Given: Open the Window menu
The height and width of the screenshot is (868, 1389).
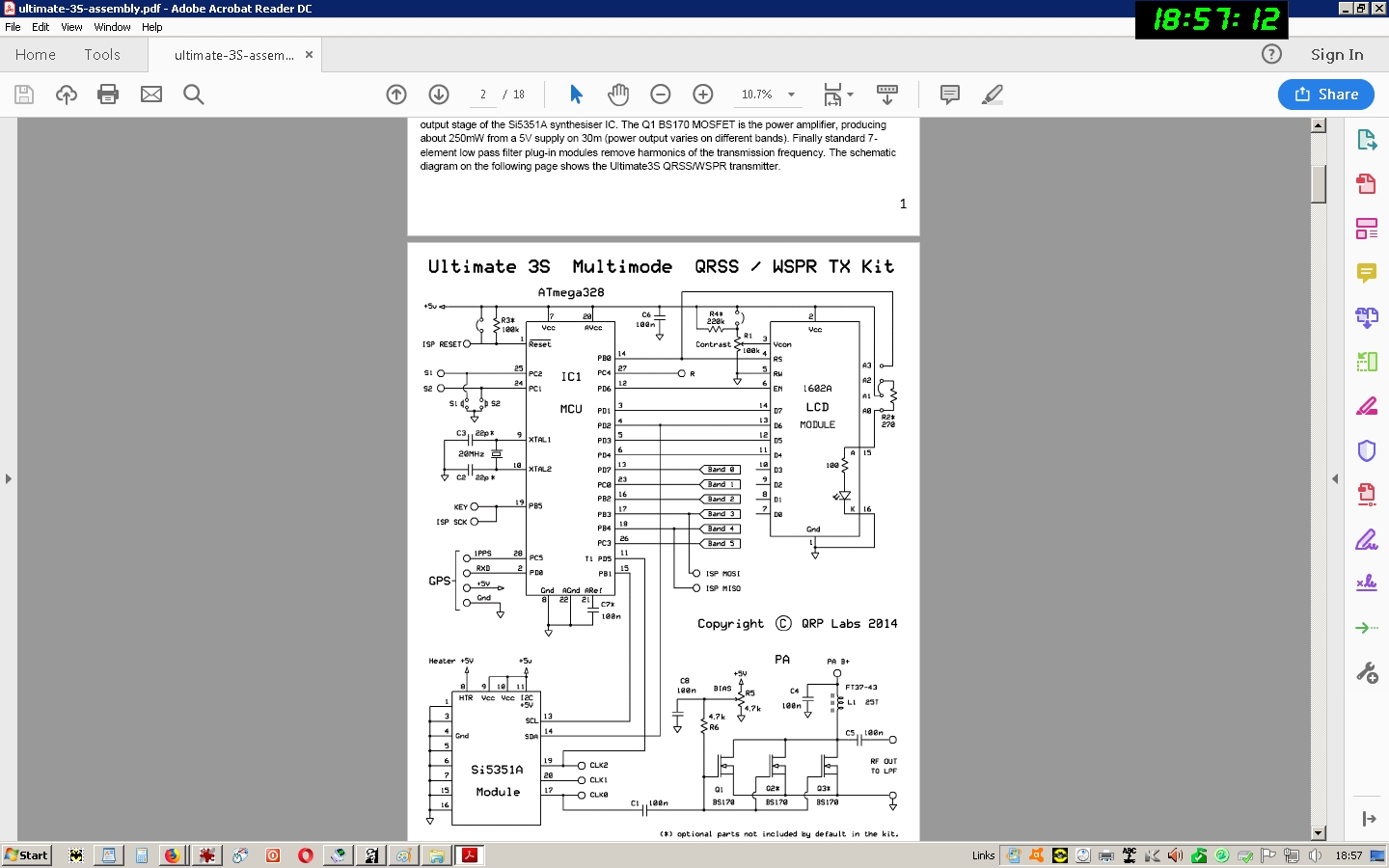Looking at the screenshot, I should (112, 27).
